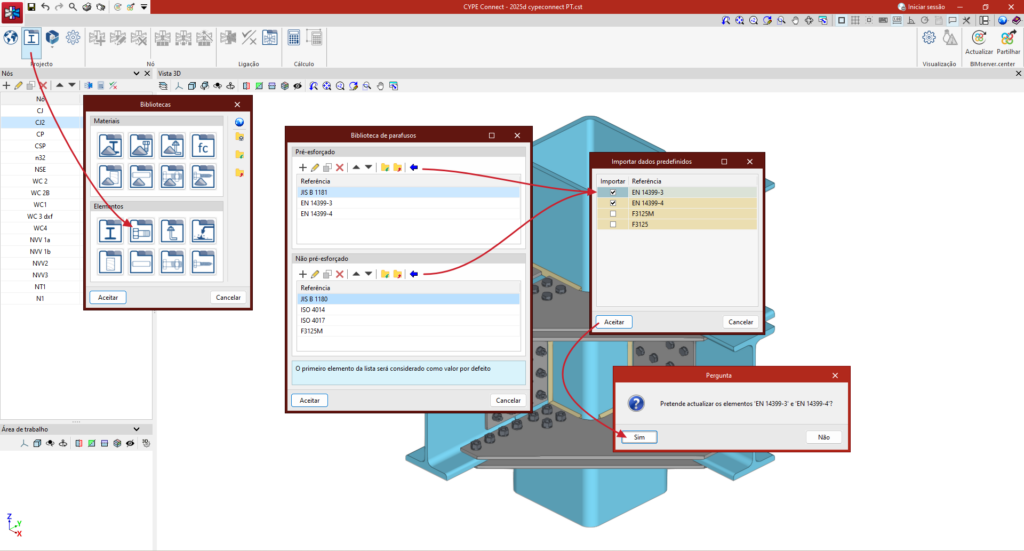Move Não pré-esforçado entry down with arrow

coord(368,274)
